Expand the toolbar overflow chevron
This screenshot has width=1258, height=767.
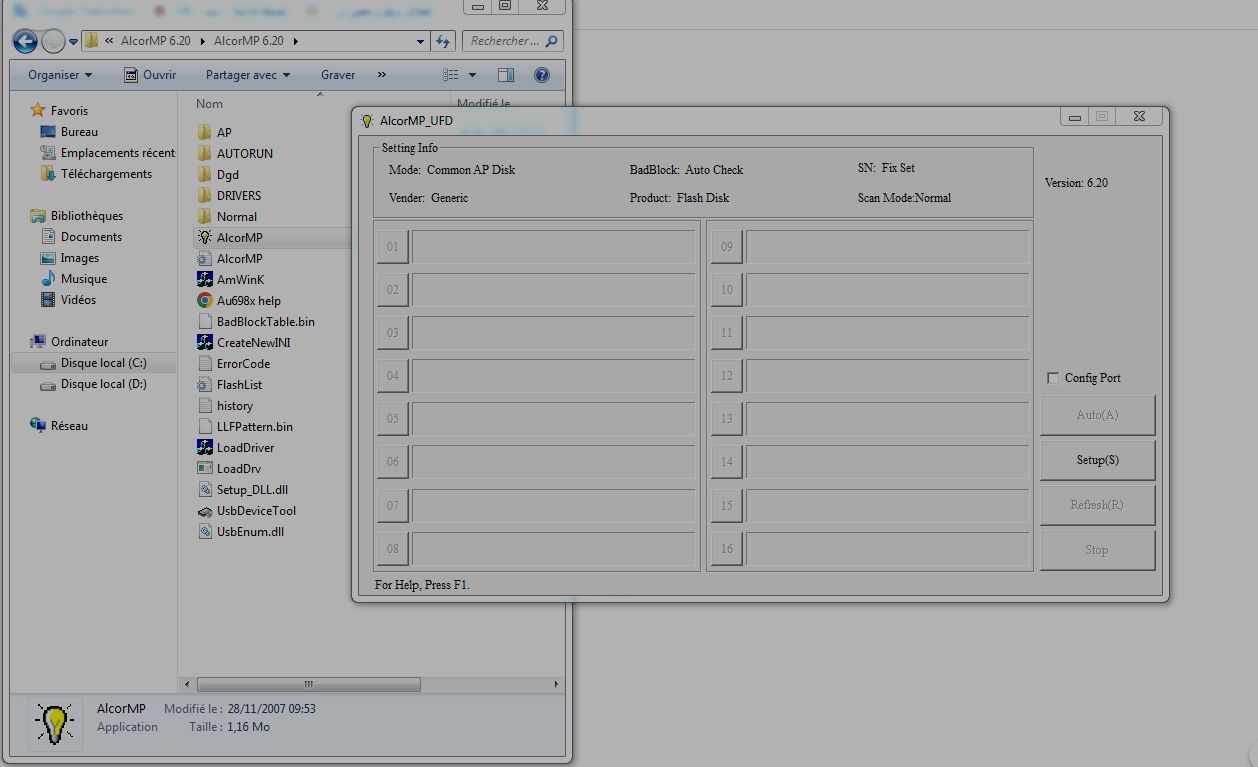tap(381, 75)
